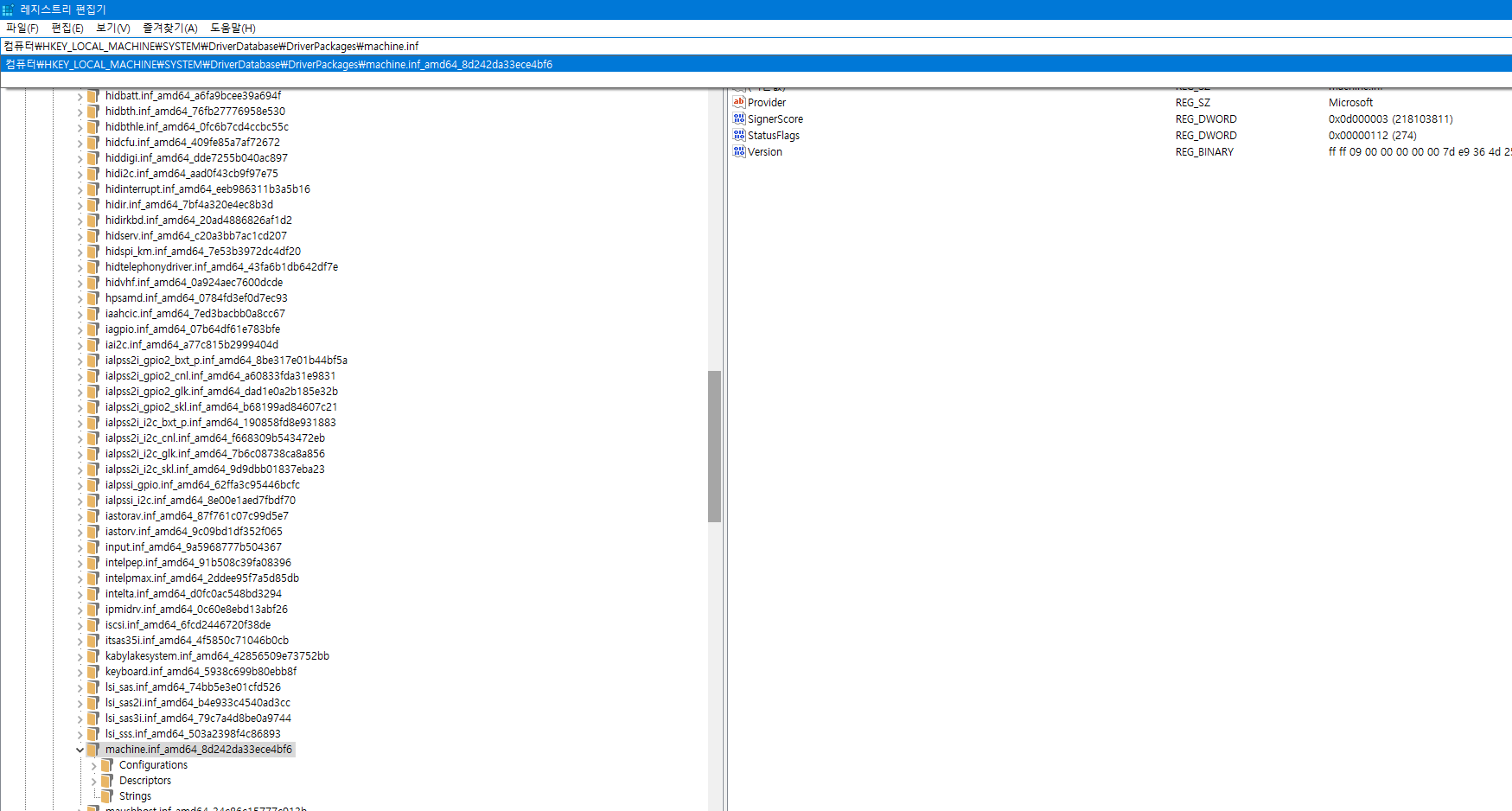
Task: Click the Descriptors folder icon
Action: pyautogui.click(x=107, y=781)
